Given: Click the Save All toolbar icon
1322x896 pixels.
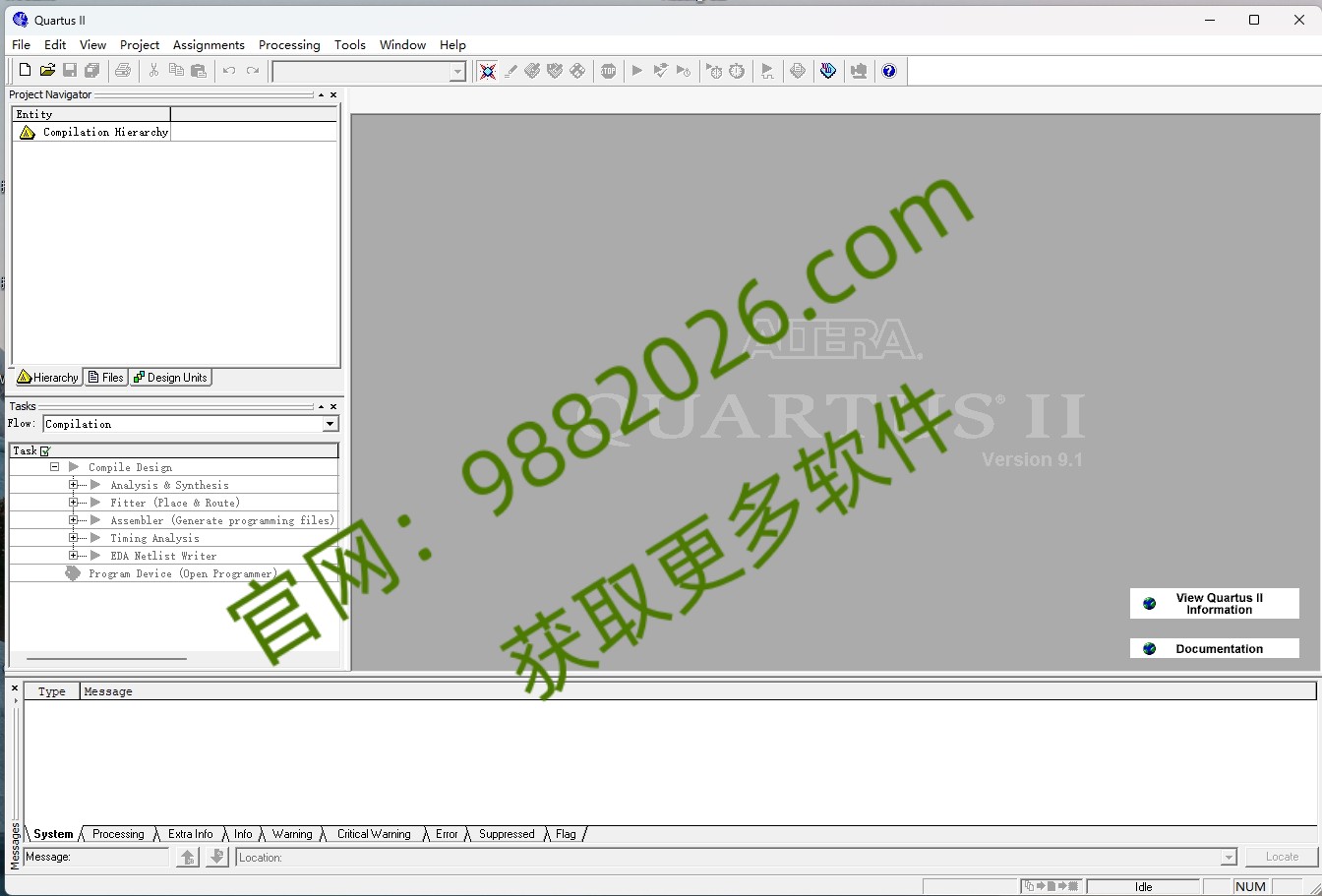Looking at the screenshot, I should (x=92, y=71).
